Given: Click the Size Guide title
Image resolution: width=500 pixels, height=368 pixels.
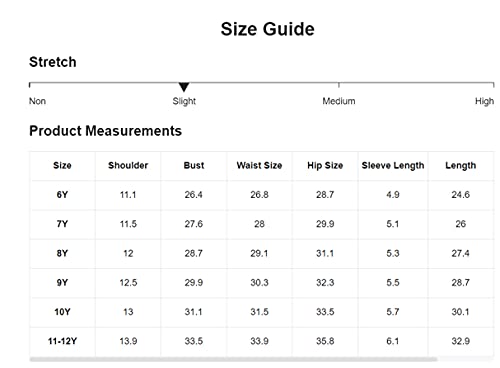Looking at the screenshot, I should (x=268, y=29).
